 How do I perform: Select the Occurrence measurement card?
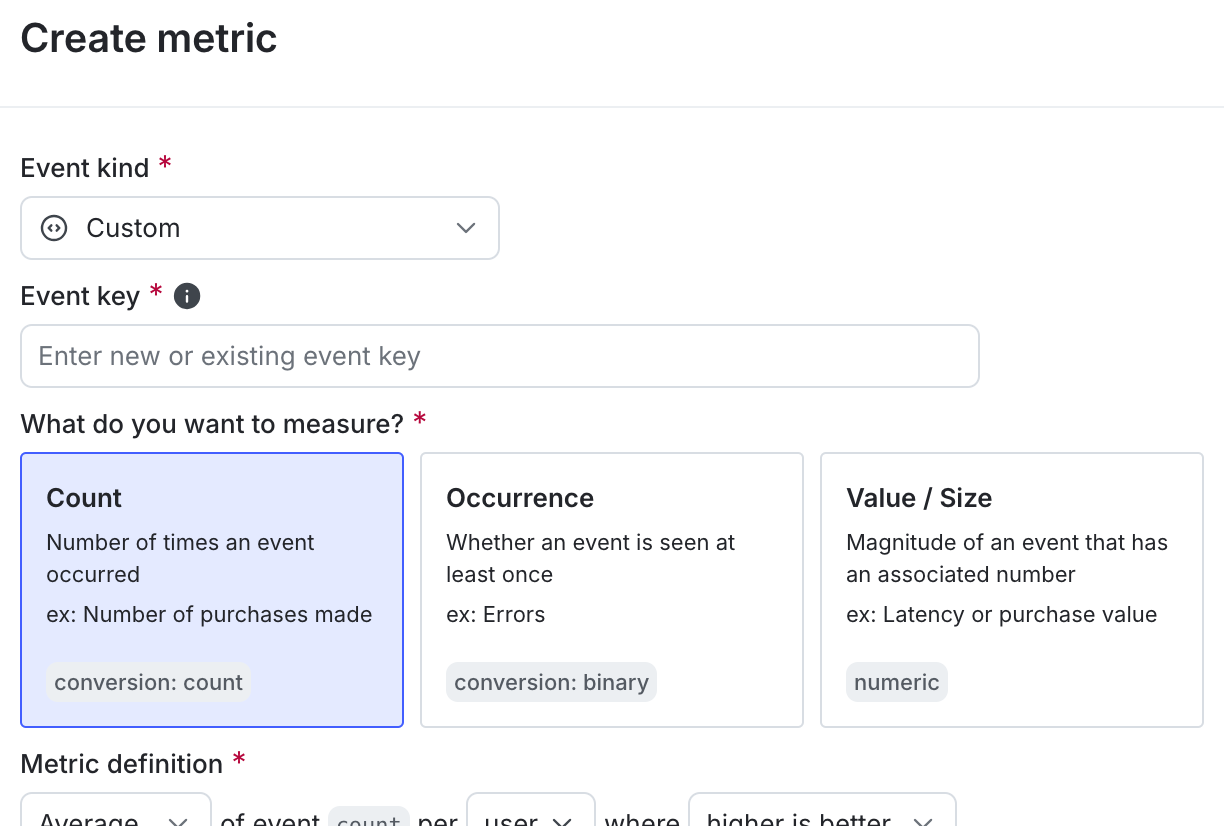click(611, 589)
